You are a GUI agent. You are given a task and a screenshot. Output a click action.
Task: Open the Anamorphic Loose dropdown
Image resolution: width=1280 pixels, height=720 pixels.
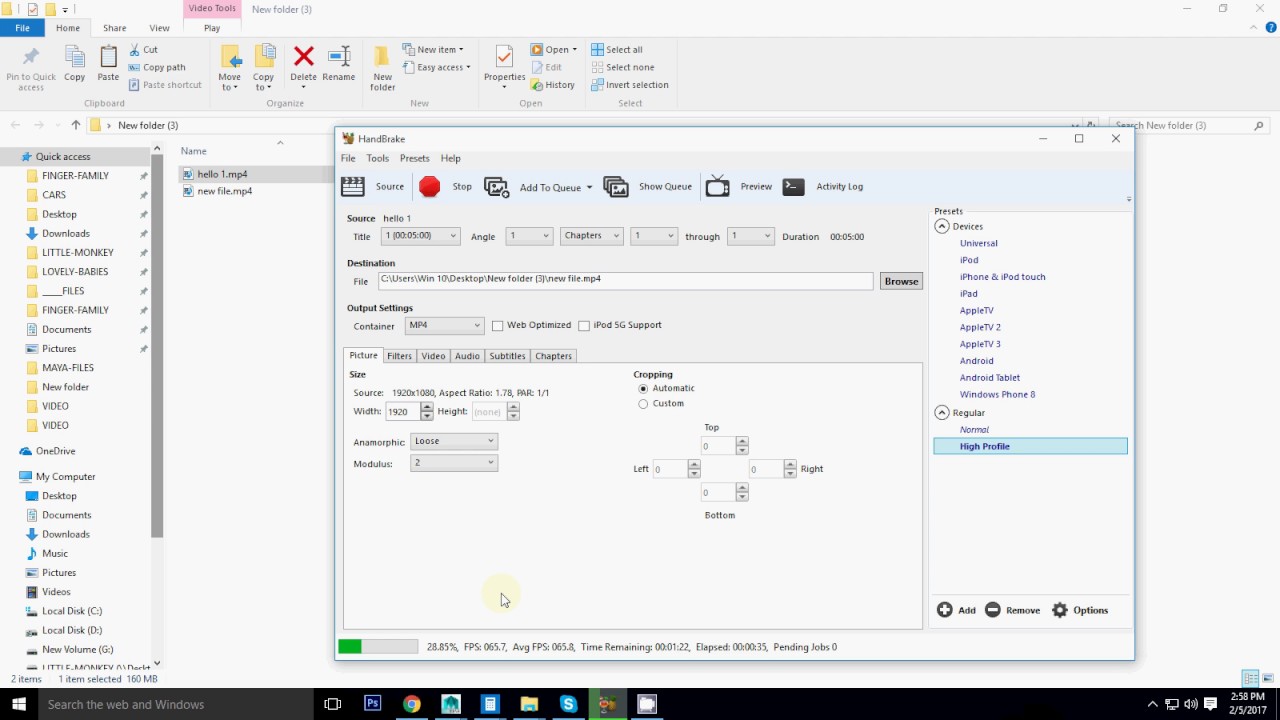click(x=454, y=441)
